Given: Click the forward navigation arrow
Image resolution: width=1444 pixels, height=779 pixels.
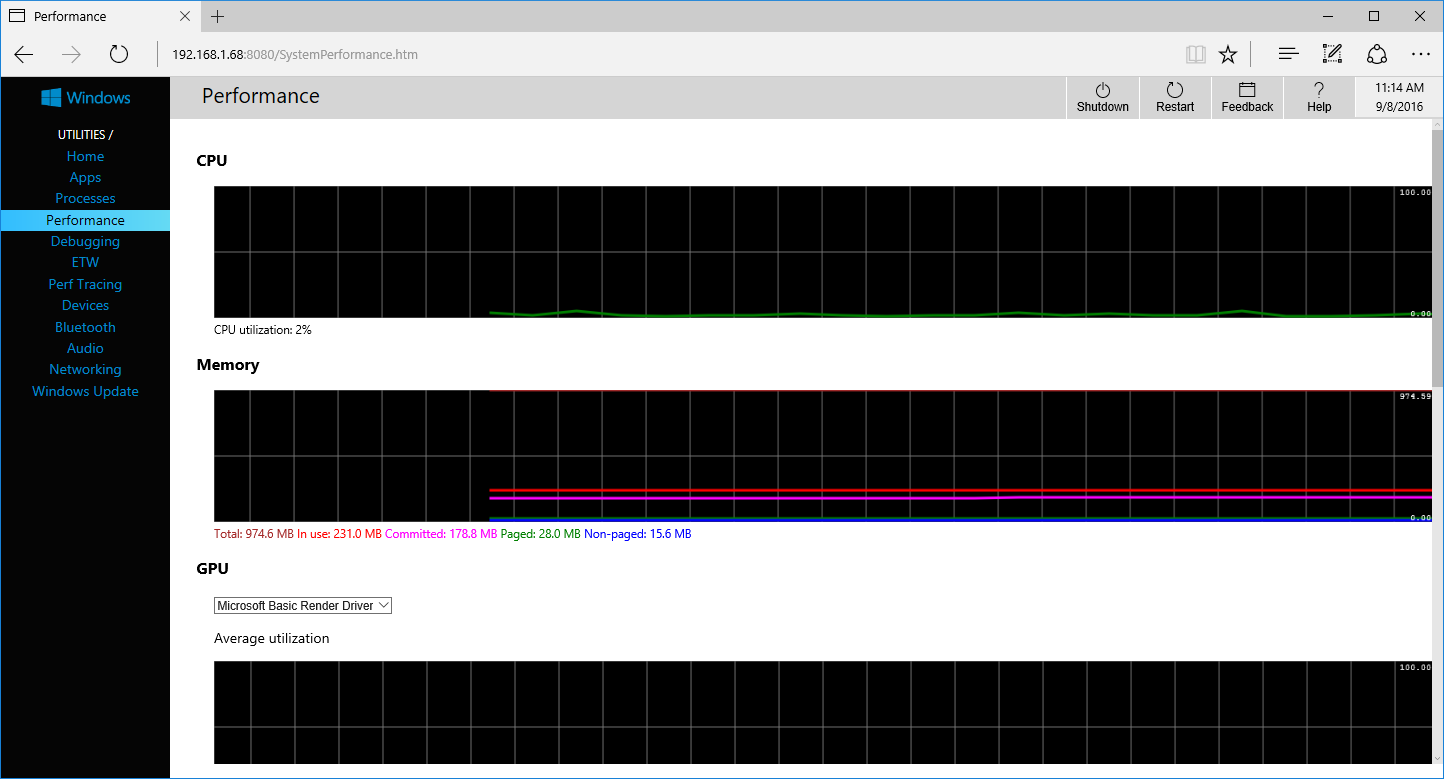Looking at the screenshot, I should (71, 54).
